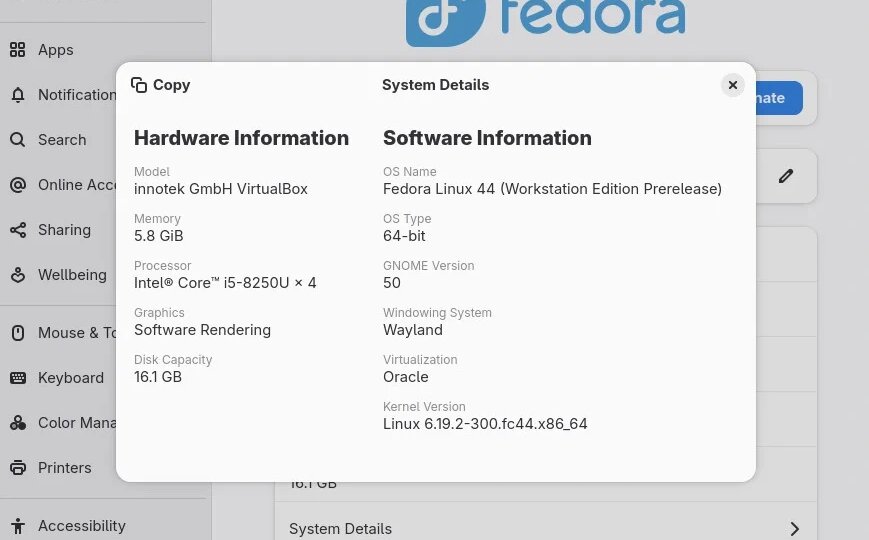Click the Mouse icon in sidebar
869x540 pixels.
18,333
